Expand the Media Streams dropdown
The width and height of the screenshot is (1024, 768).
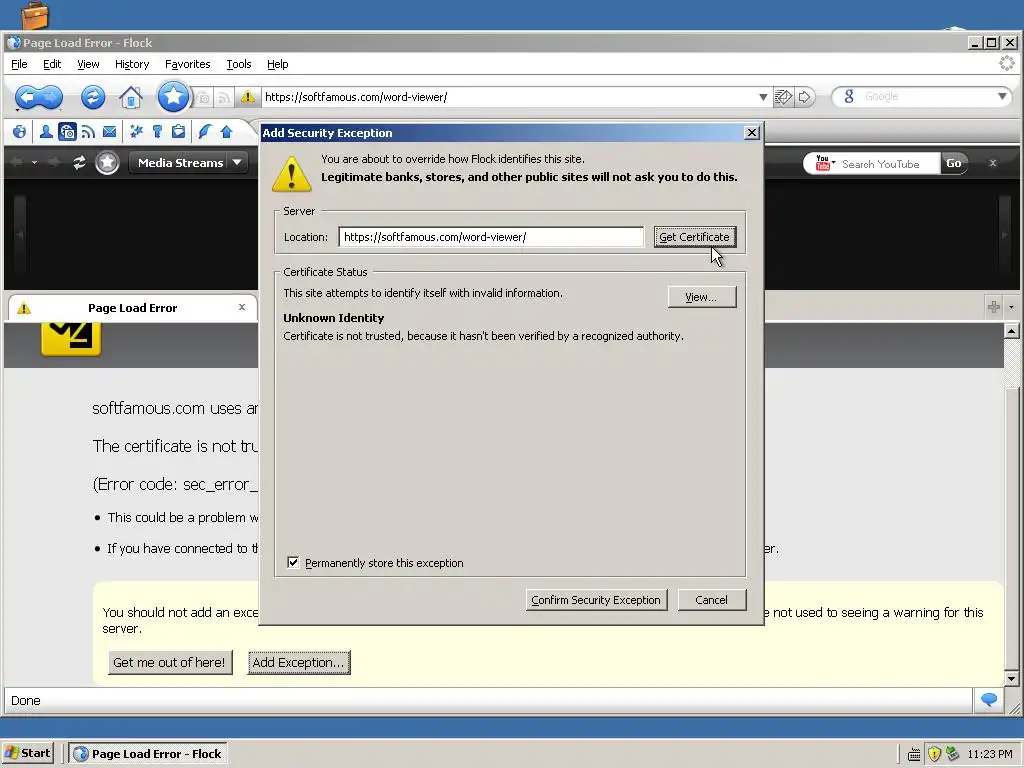(237, 163)
